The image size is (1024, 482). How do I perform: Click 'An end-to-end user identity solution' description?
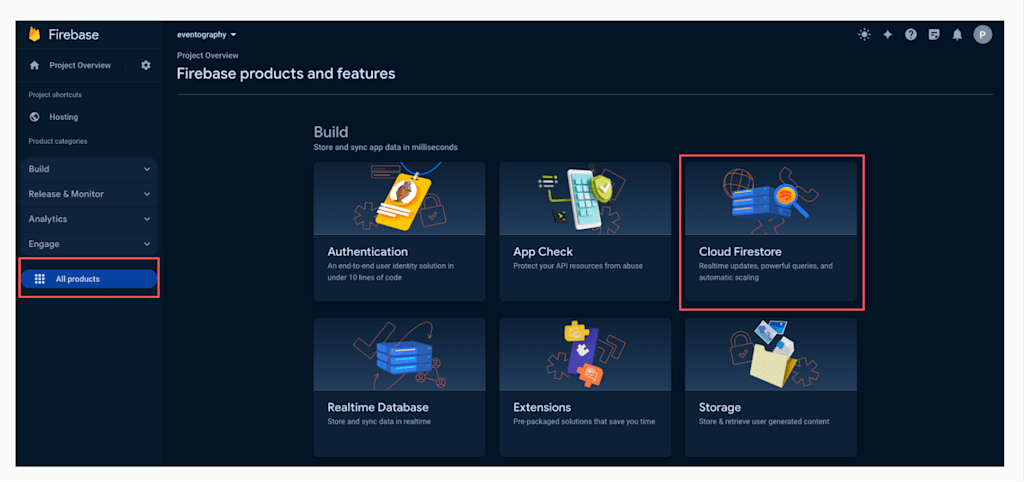tap(391, 272)
